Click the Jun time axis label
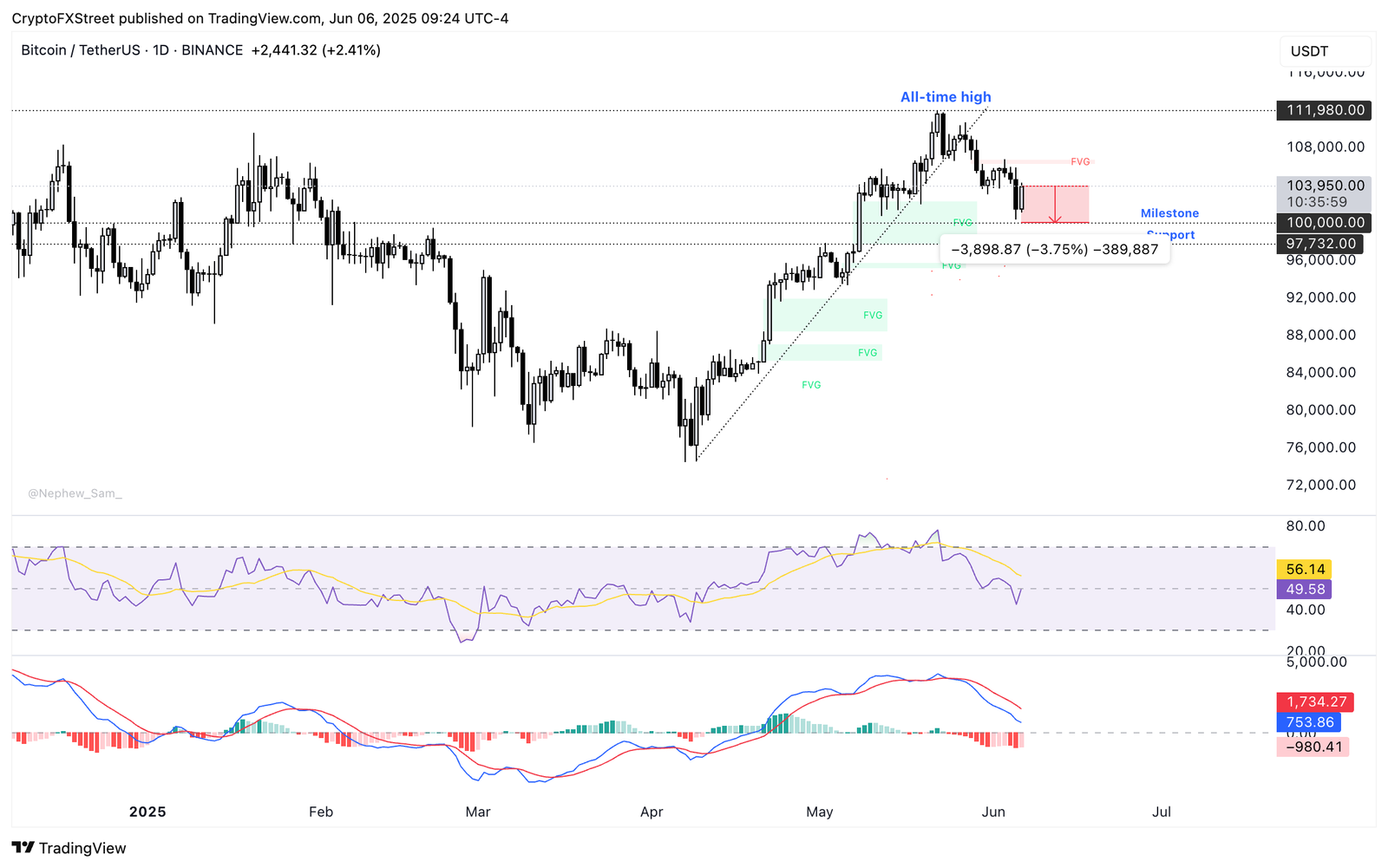This screenshot has width=1388, height=868. click(x=993, y=813)
